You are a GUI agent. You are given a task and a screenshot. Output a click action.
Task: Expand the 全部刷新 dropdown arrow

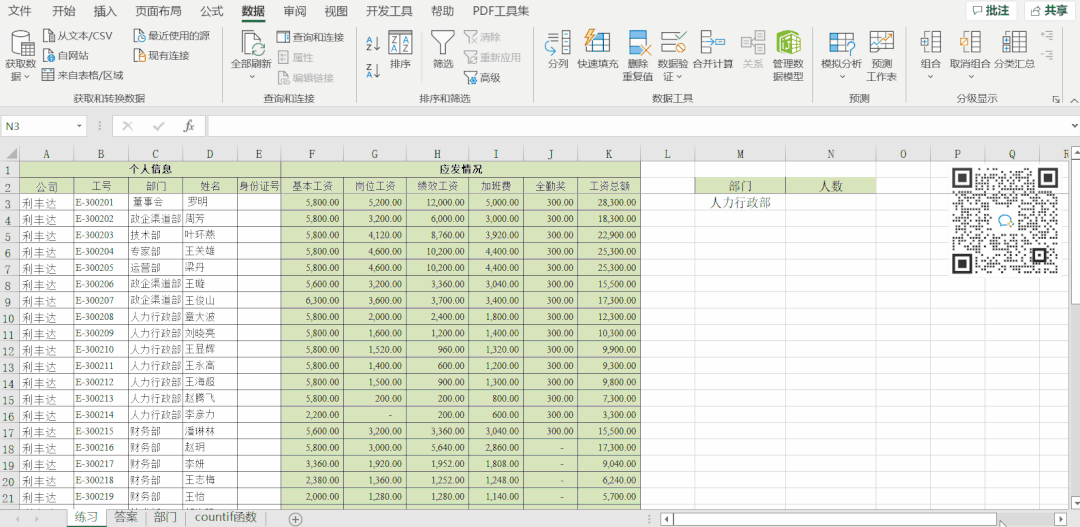[x=251, y=76]
